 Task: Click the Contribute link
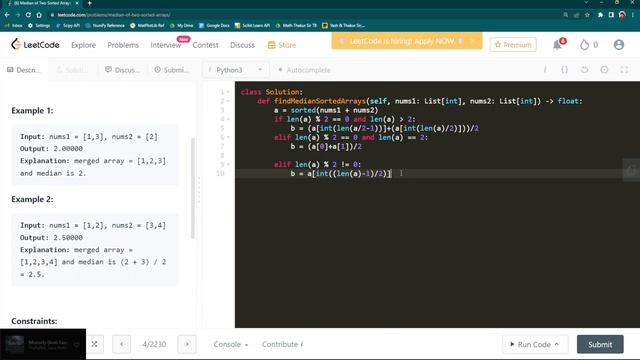[x=282, y=344]
